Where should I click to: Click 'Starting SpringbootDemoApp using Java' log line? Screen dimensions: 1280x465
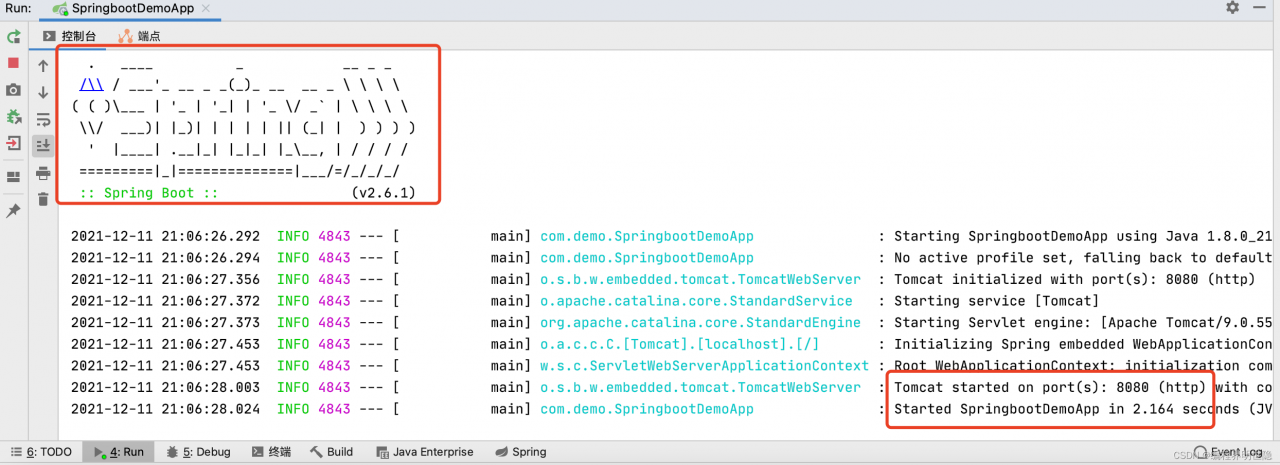(1085, 237)
